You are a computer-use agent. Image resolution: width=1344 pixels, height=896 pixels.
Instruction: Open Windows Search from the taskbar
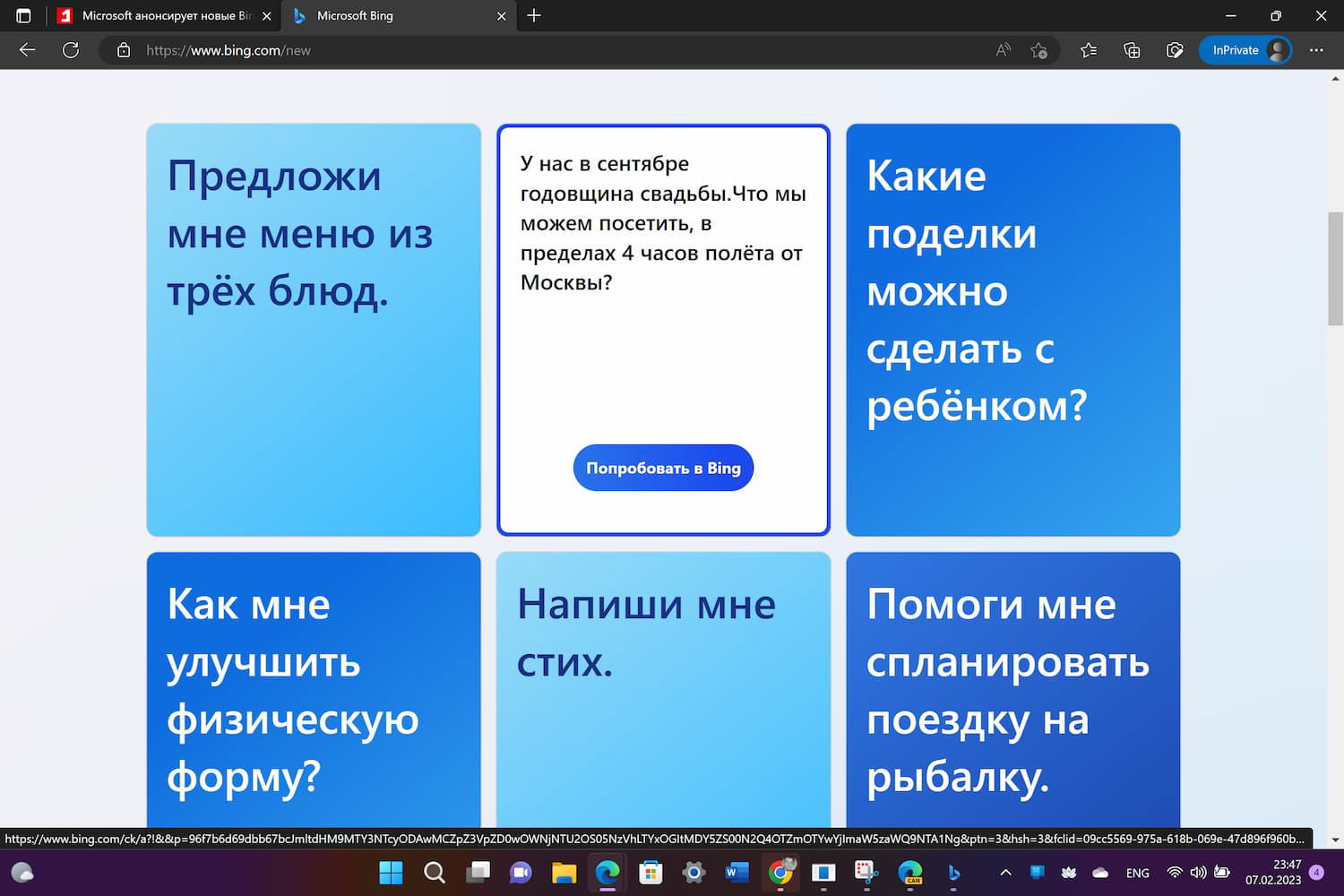(x=435, y=873)
